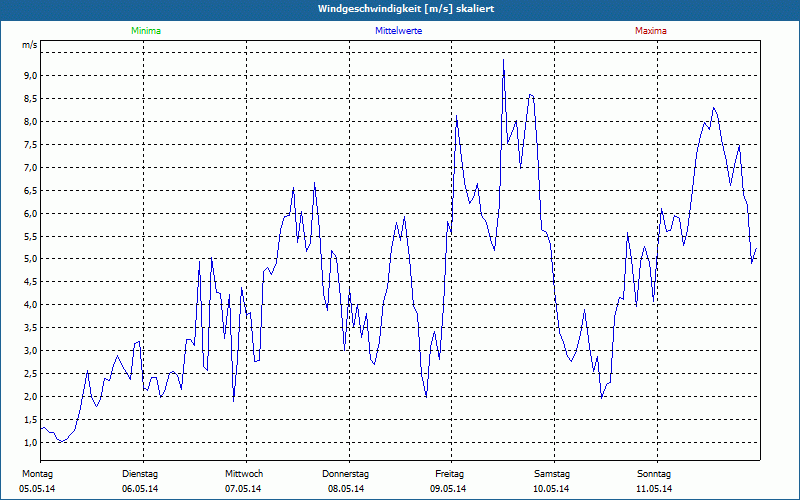Click the Mittwoch day label

pyautogui.click(x=244, y=474)
